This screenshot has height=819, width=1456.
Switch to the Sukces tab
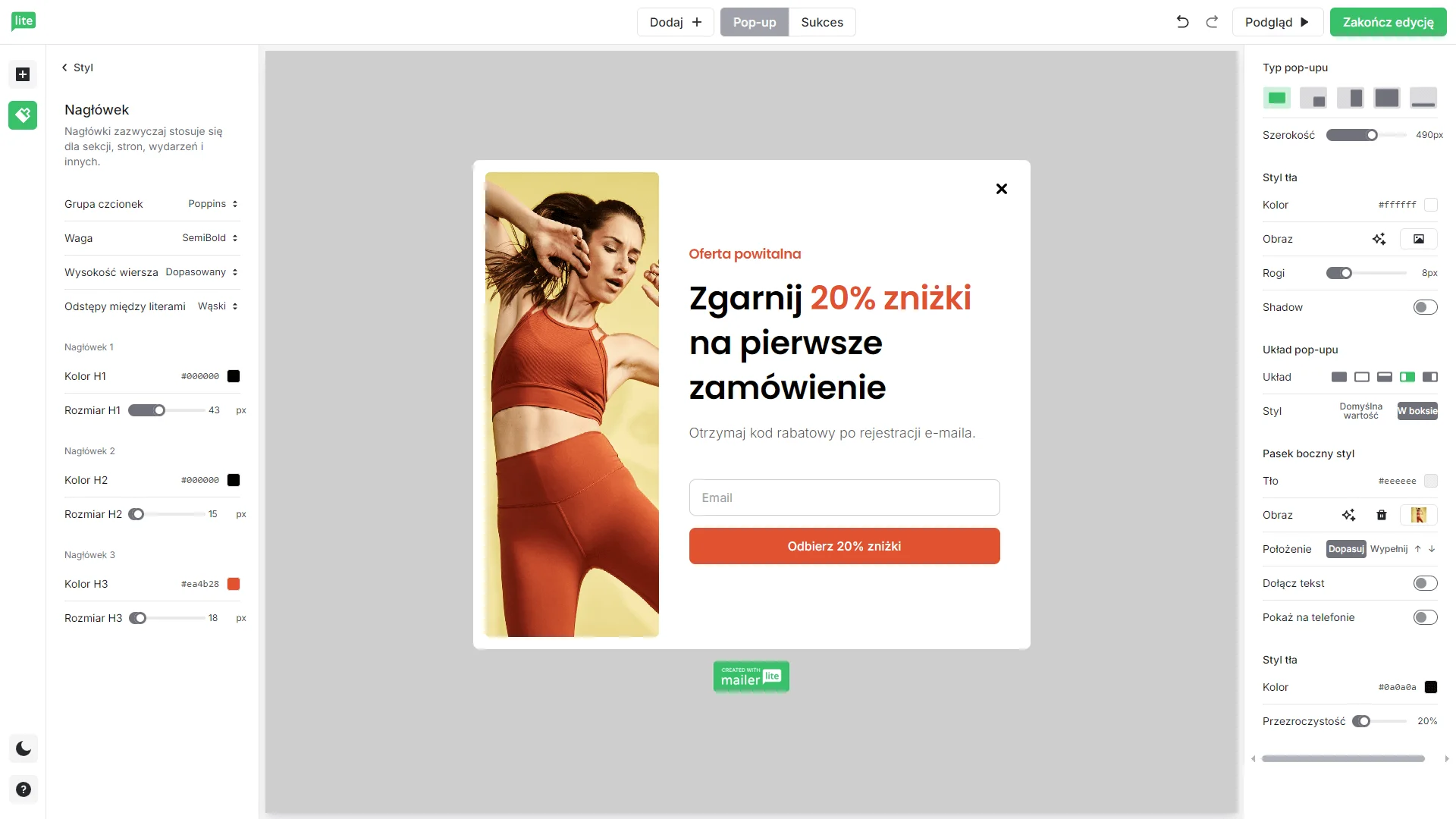click(x=822, y=22)
